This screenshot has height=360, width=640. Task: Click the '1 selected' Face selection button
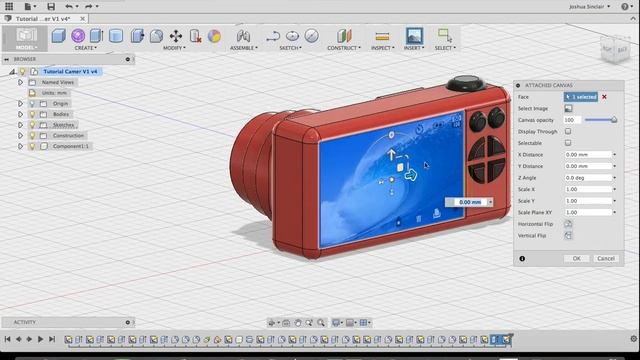point(581,97)
